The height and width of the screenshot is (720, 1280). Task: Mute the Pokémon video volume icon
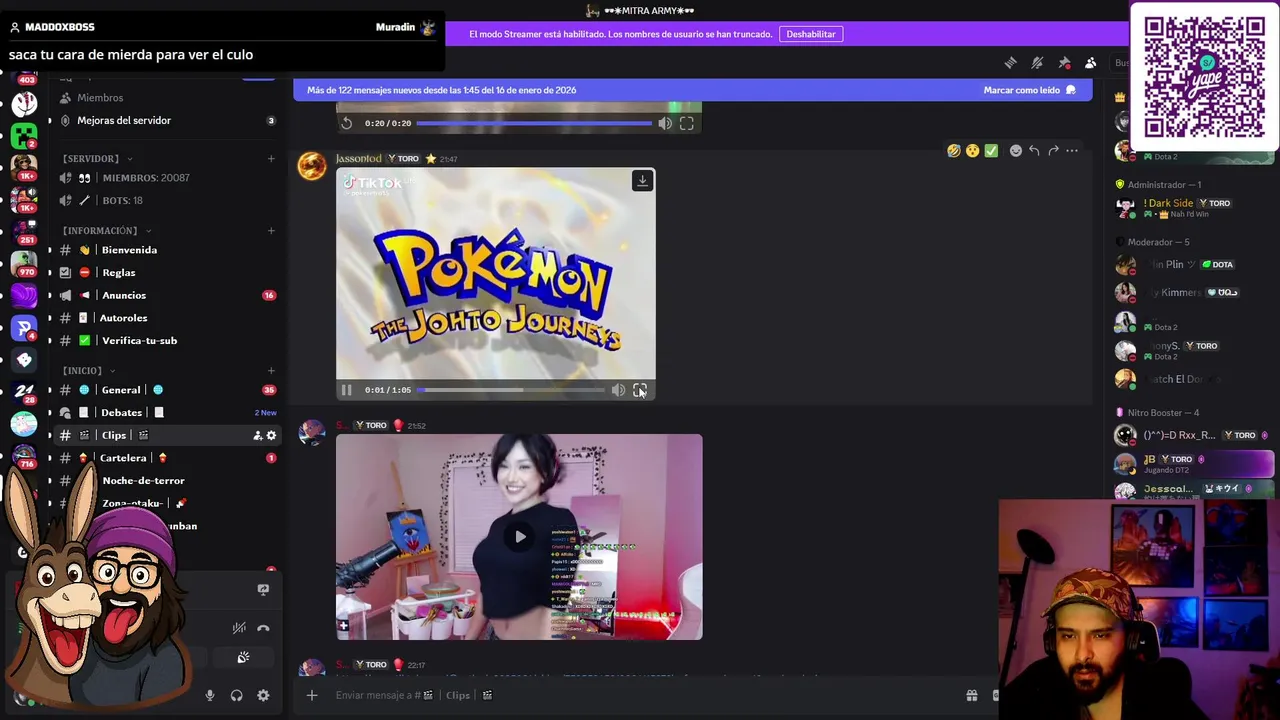618,390
